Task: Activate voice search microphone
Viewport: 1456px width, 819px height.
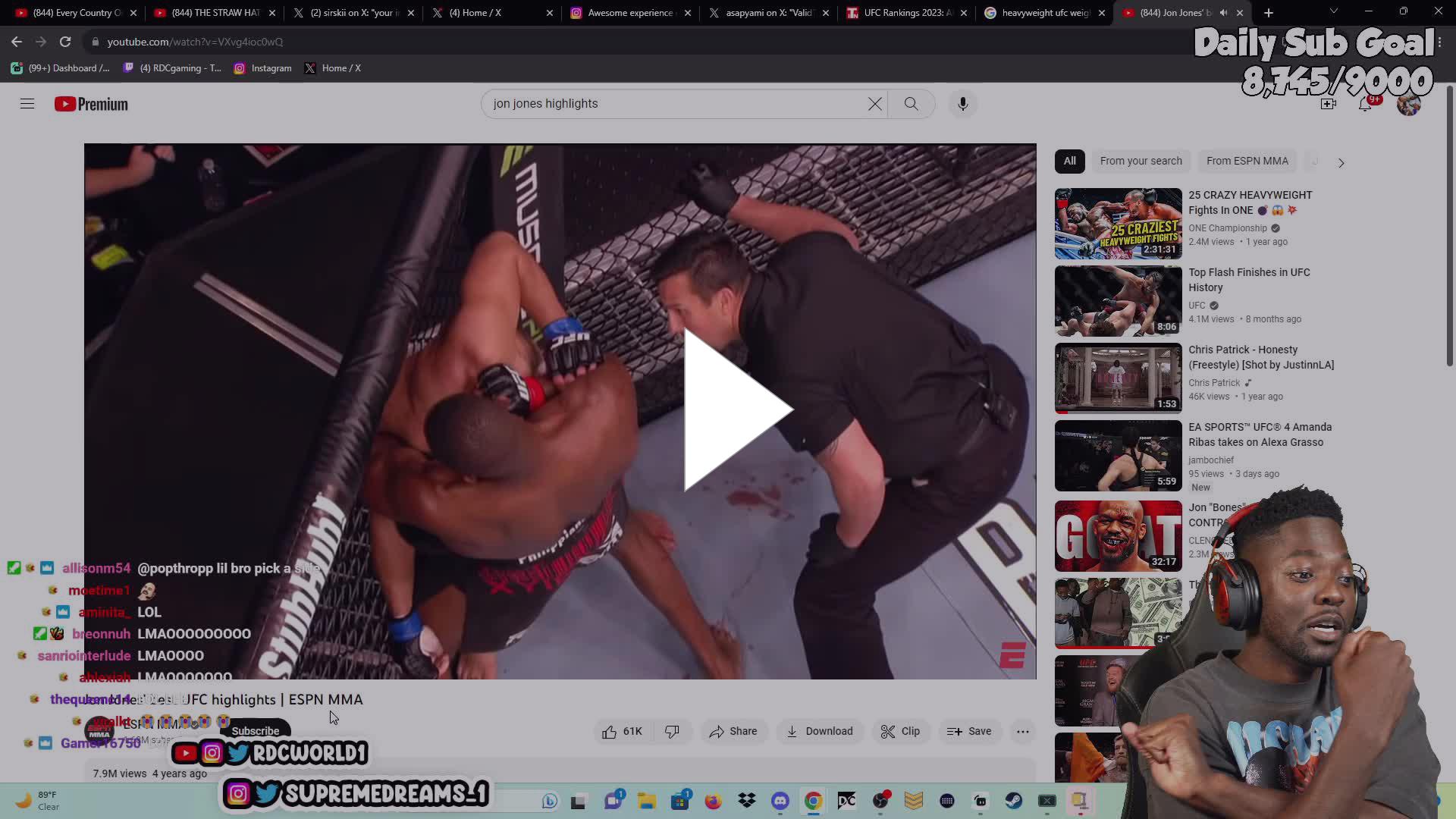Action: [962, 104]
